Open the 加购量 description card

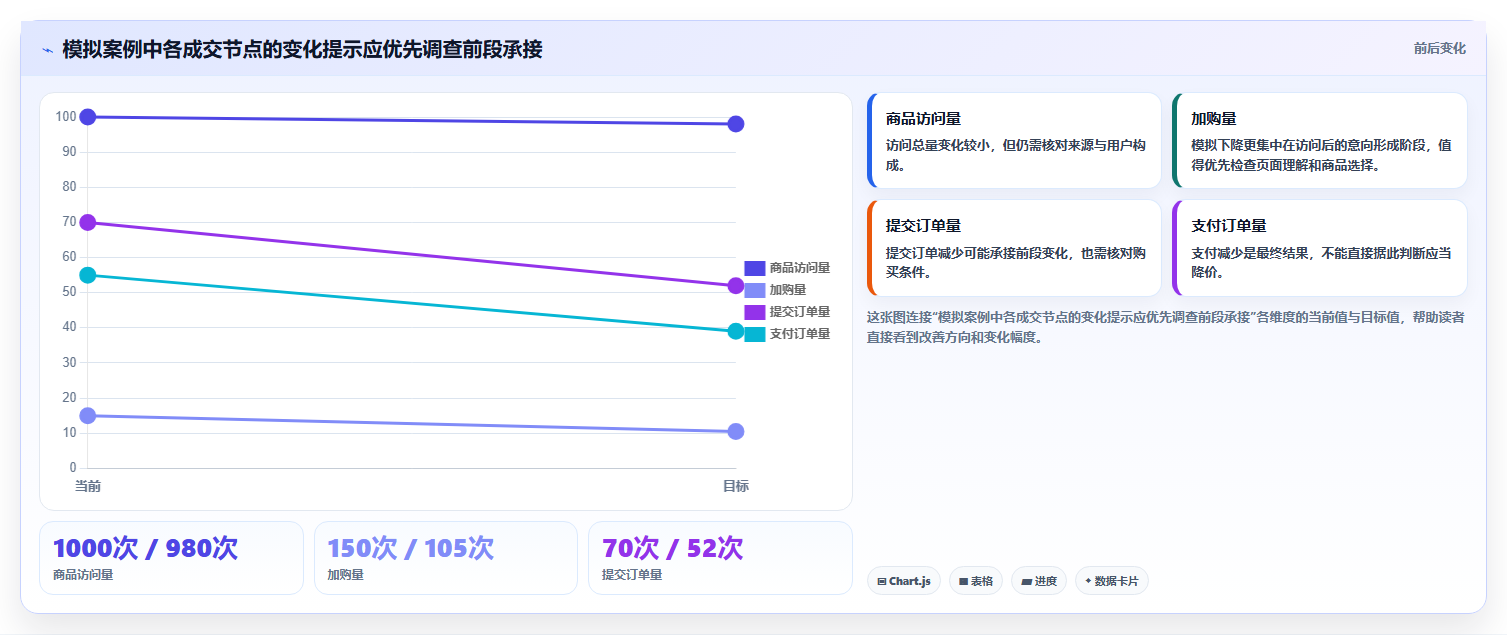pyautogui.click(x=1320, y=141)
